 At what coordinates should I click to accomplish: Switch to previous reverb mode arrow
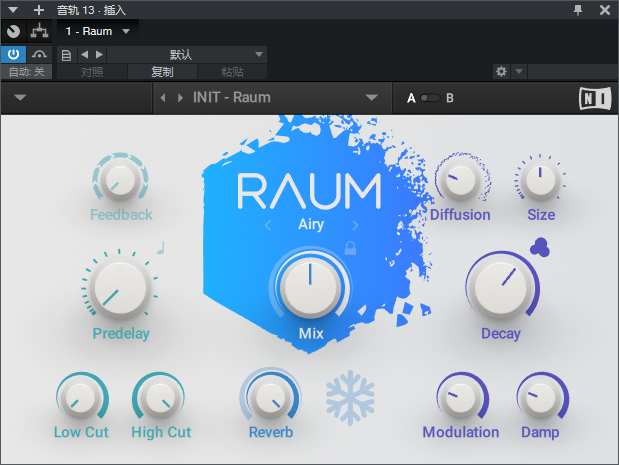click(x=268, y=225)
